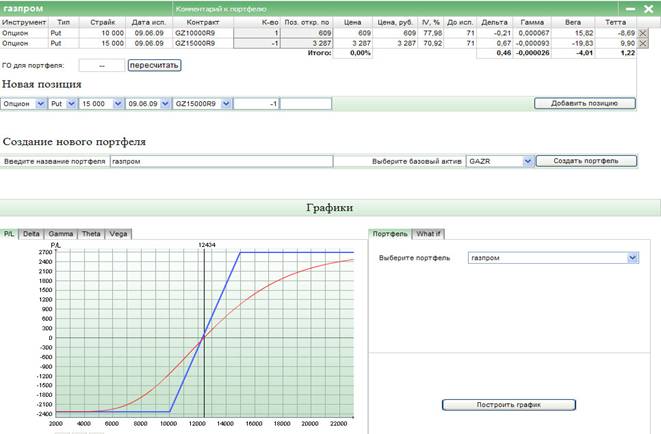Open the contract GZ15000R9 dropdown

pyautogui.click(x=226, y=103)
